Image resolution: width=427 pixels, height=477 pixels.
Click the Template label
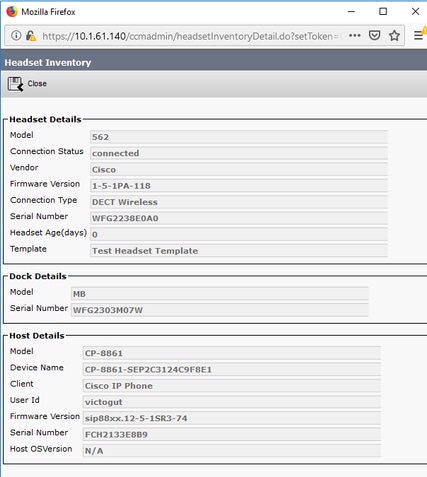(28, 249)
